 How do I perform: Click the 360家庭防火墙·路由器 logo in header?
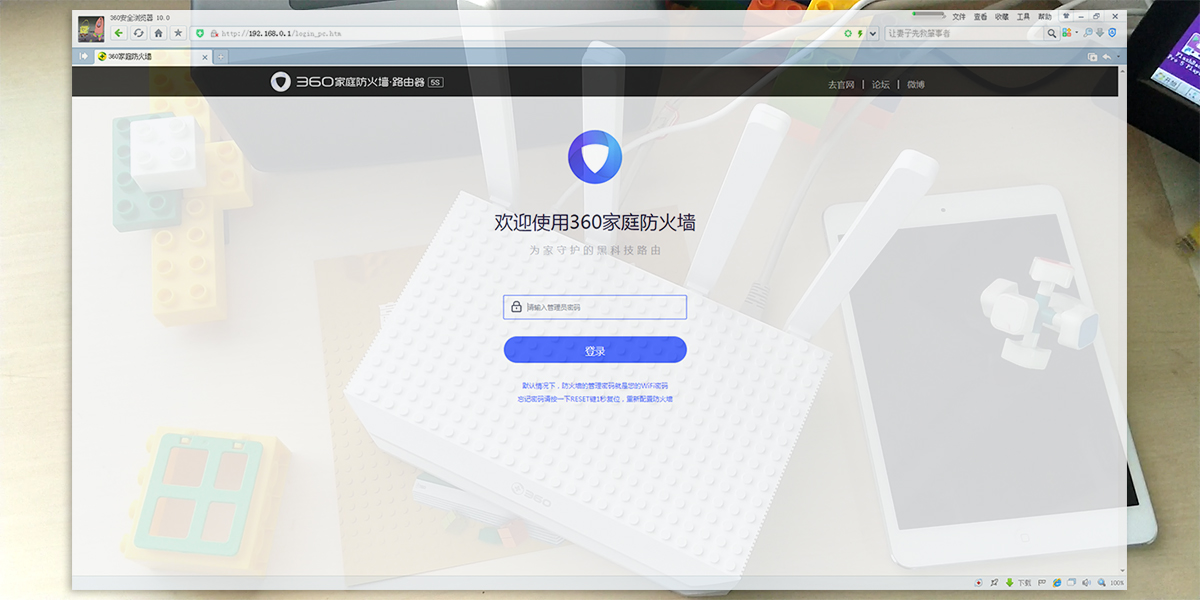[x=357, y=82]
